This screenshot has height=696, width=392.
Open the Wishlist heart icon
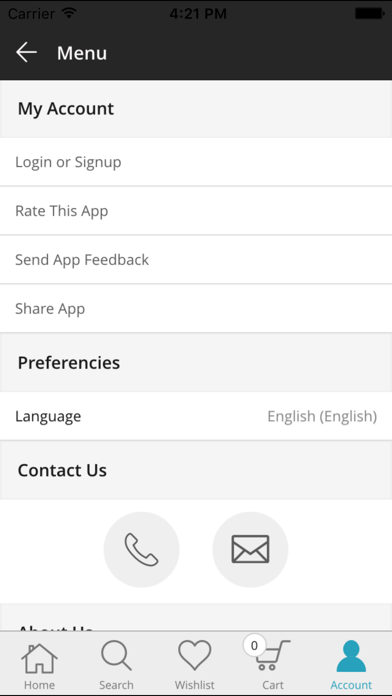click(194, 655)
